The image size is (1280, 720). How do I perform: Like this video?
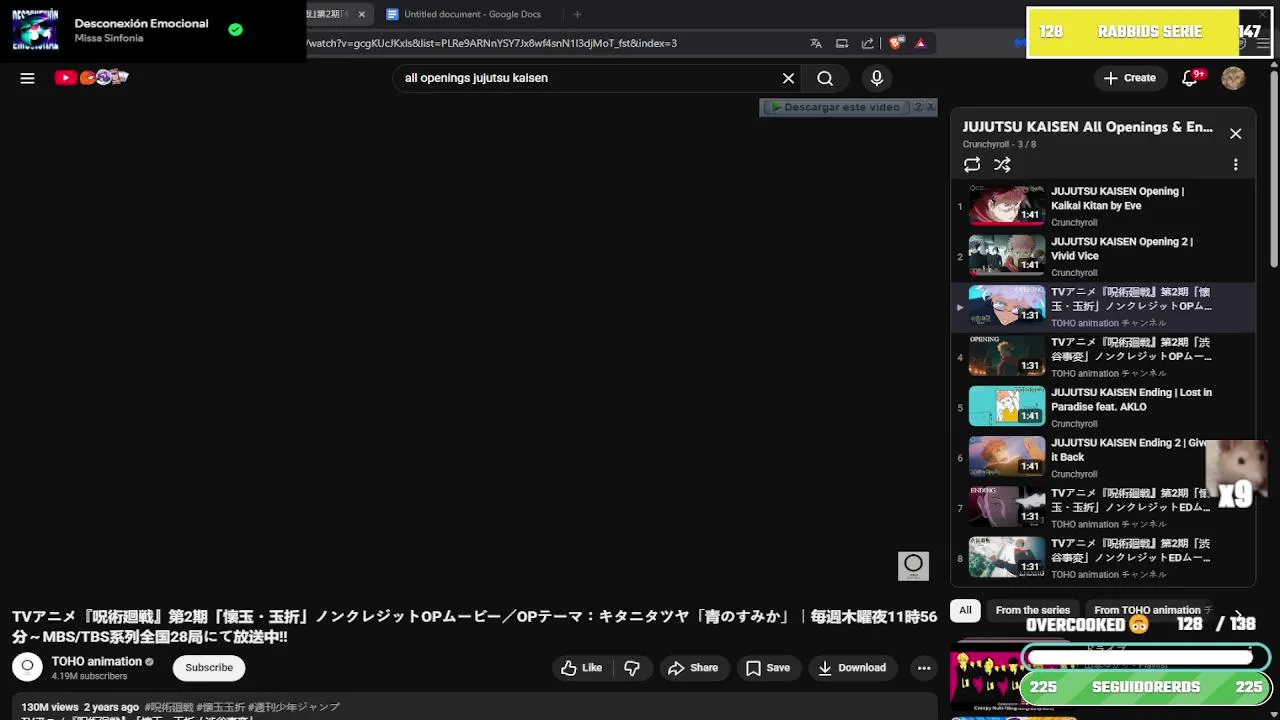click(582, 668)
